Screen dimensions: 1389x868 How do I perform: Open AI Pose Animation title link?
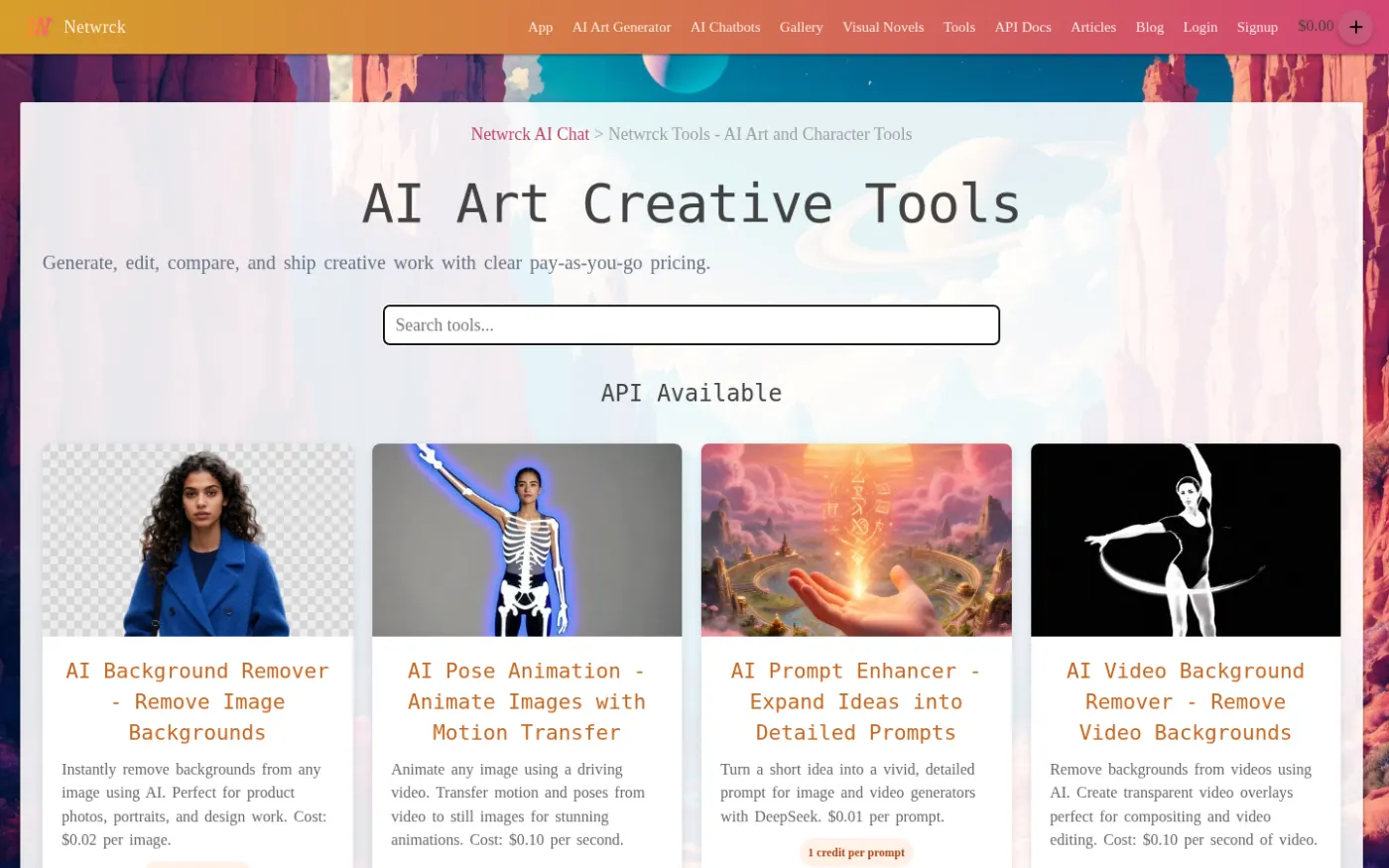(527, 701)
